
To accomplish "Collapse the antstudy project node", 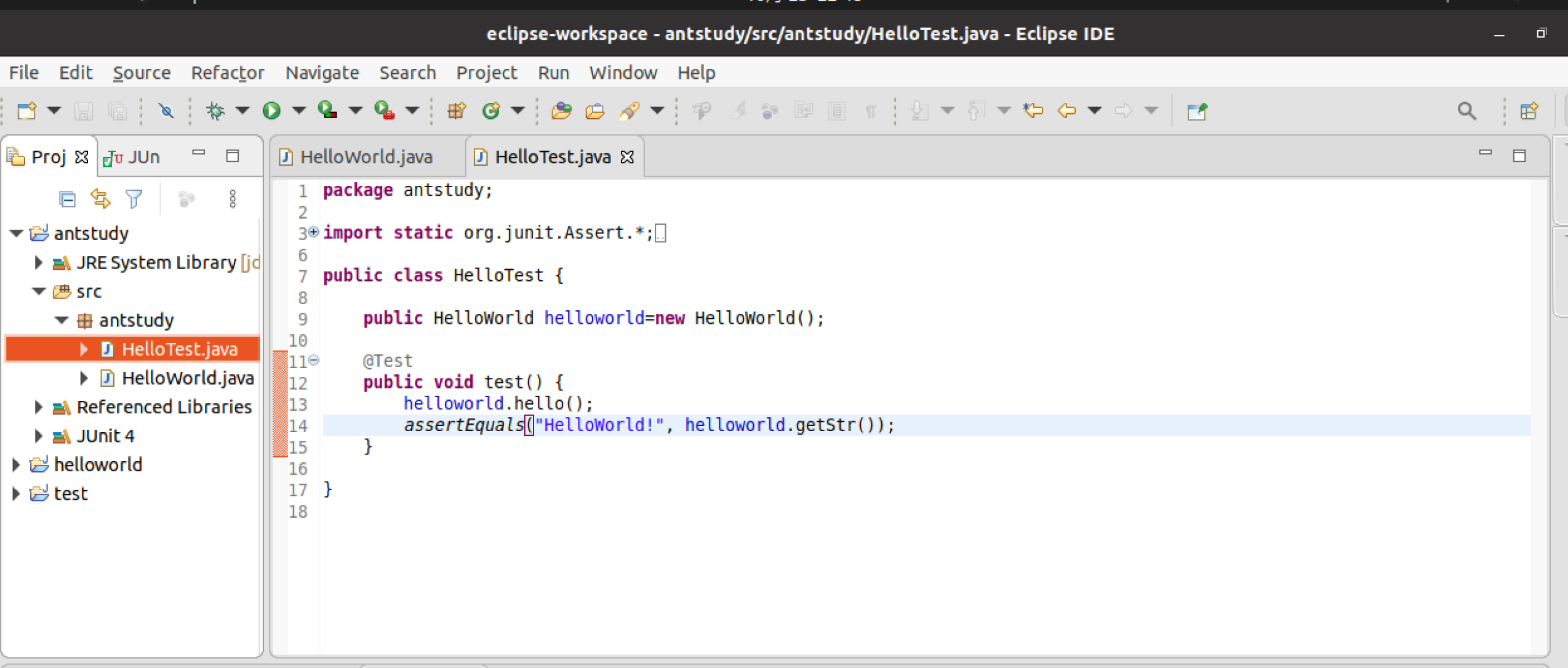I will [17, 233].
